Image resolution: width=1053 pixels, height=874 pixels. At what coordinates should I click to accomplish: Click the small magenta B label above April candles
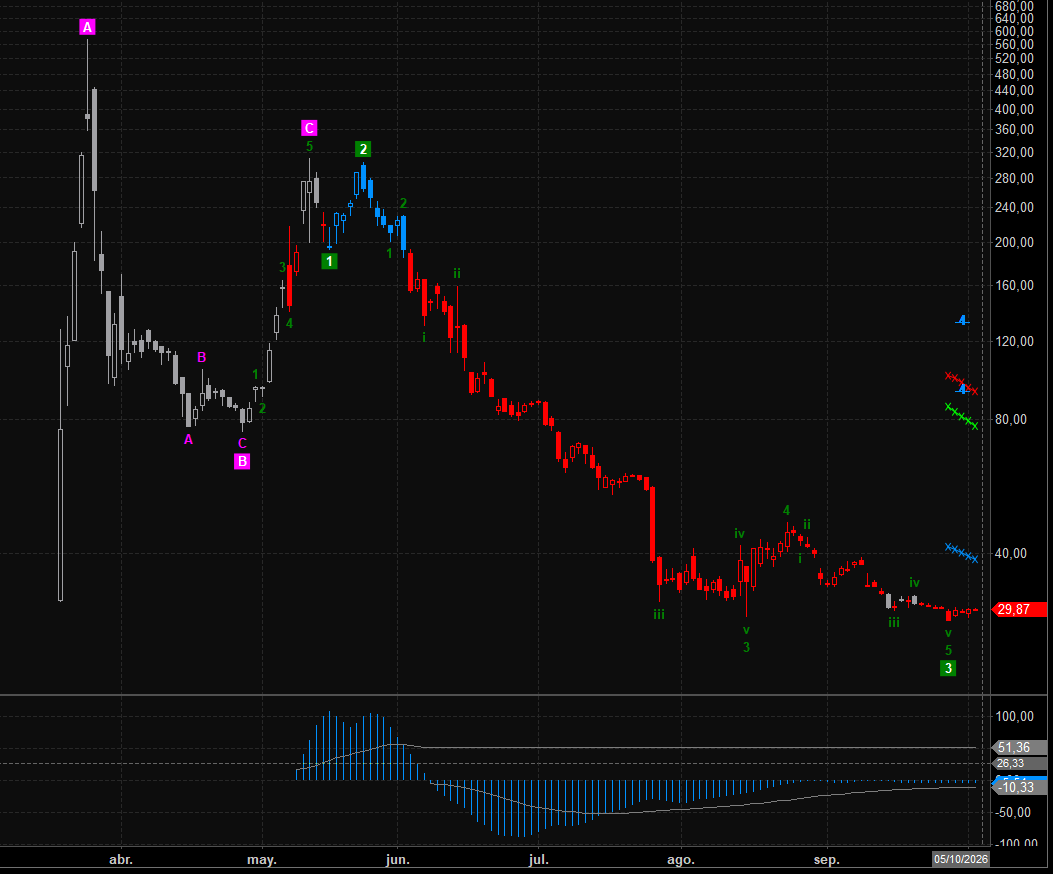point(201,357)
